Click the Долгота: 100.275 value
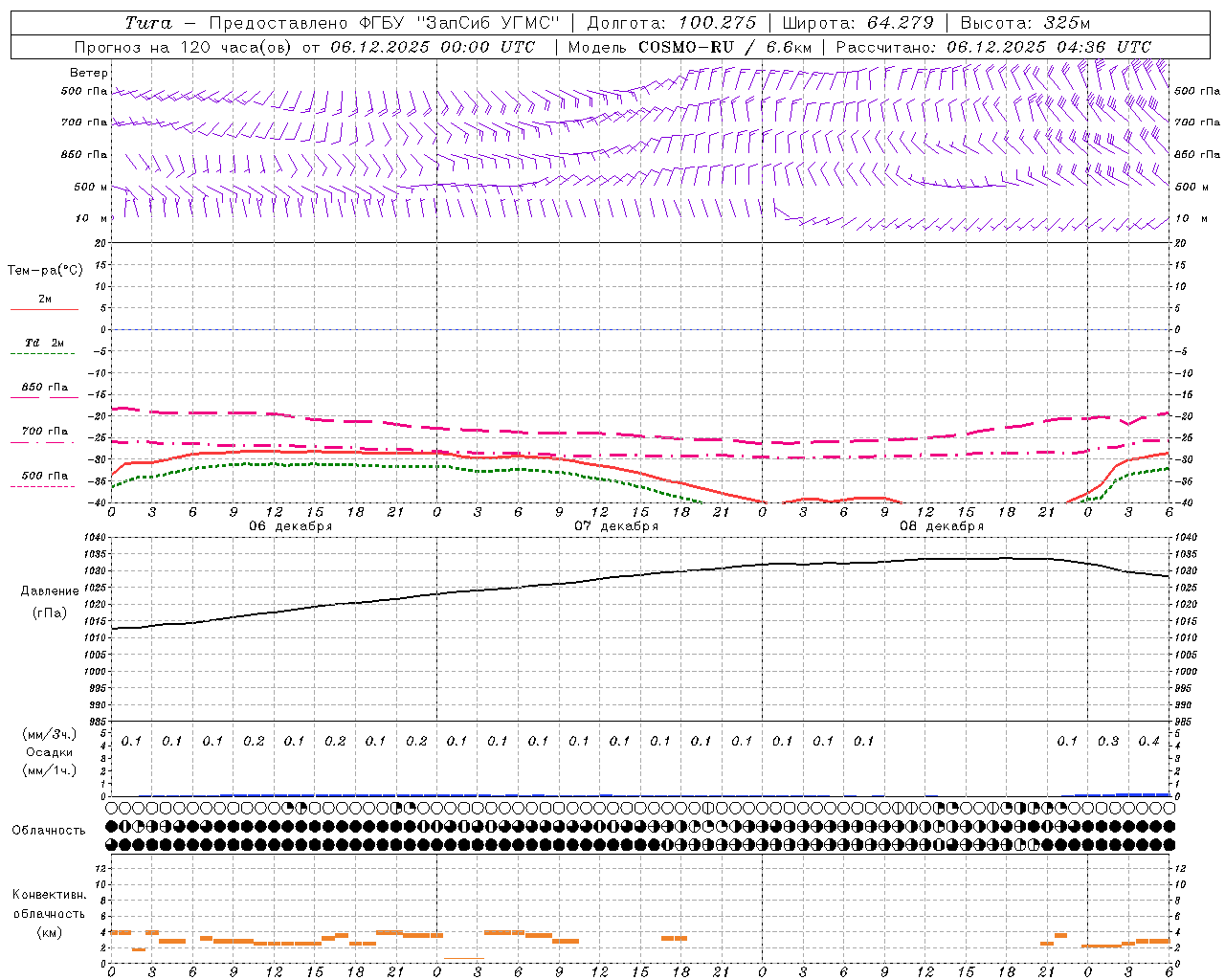The width and height of the screenshot is (1225, 980). [672, 23]
